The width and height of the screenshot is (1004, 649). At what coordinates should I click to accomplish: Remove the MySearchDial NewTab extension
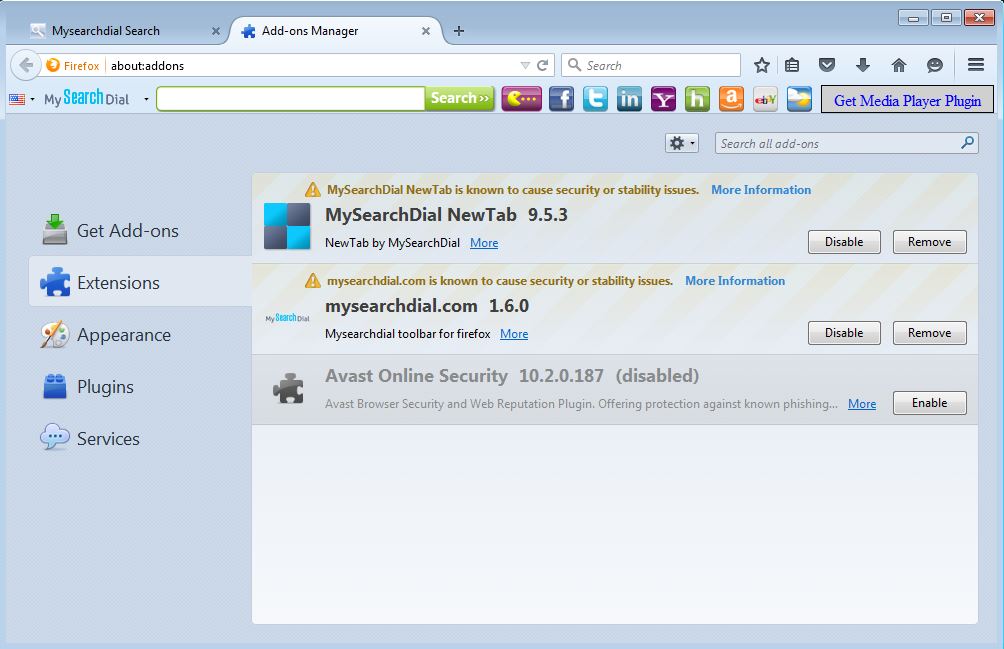[929, 242]
